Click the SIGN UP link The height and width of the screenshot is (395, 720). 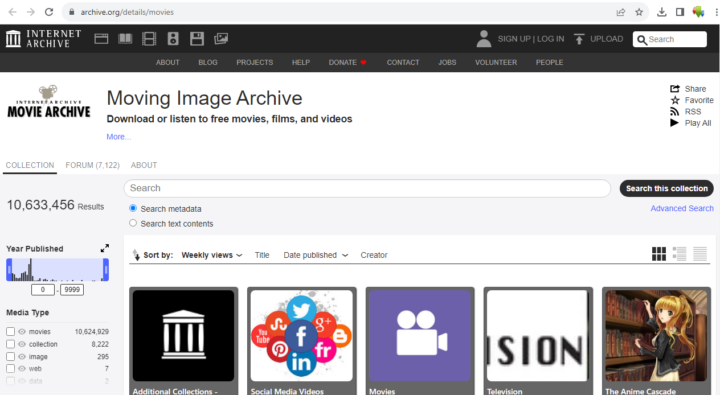[x=514, y=39]
